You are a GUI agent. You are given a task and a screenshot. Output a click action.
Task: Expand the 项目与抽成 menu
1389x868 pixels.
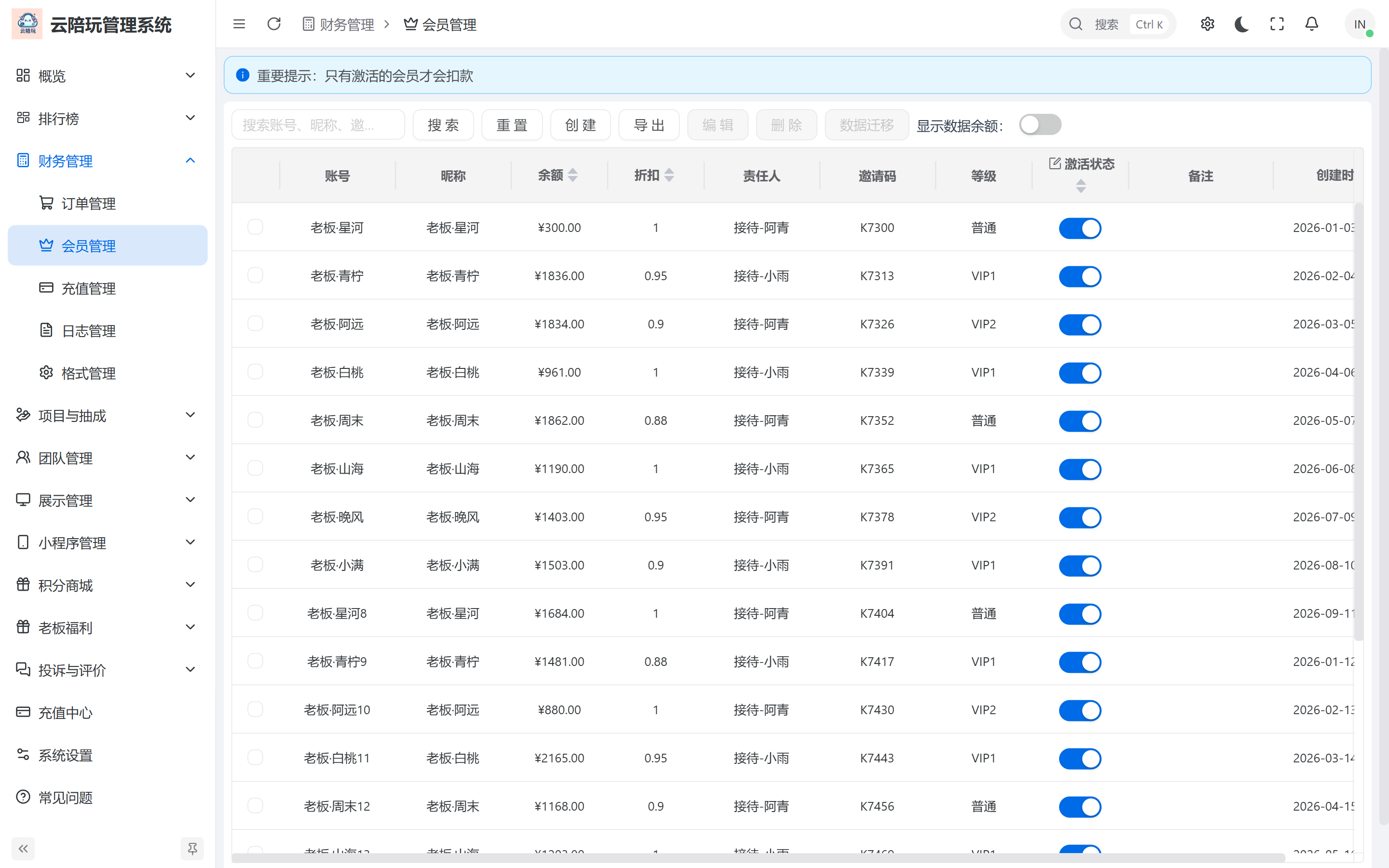(108, 415)
